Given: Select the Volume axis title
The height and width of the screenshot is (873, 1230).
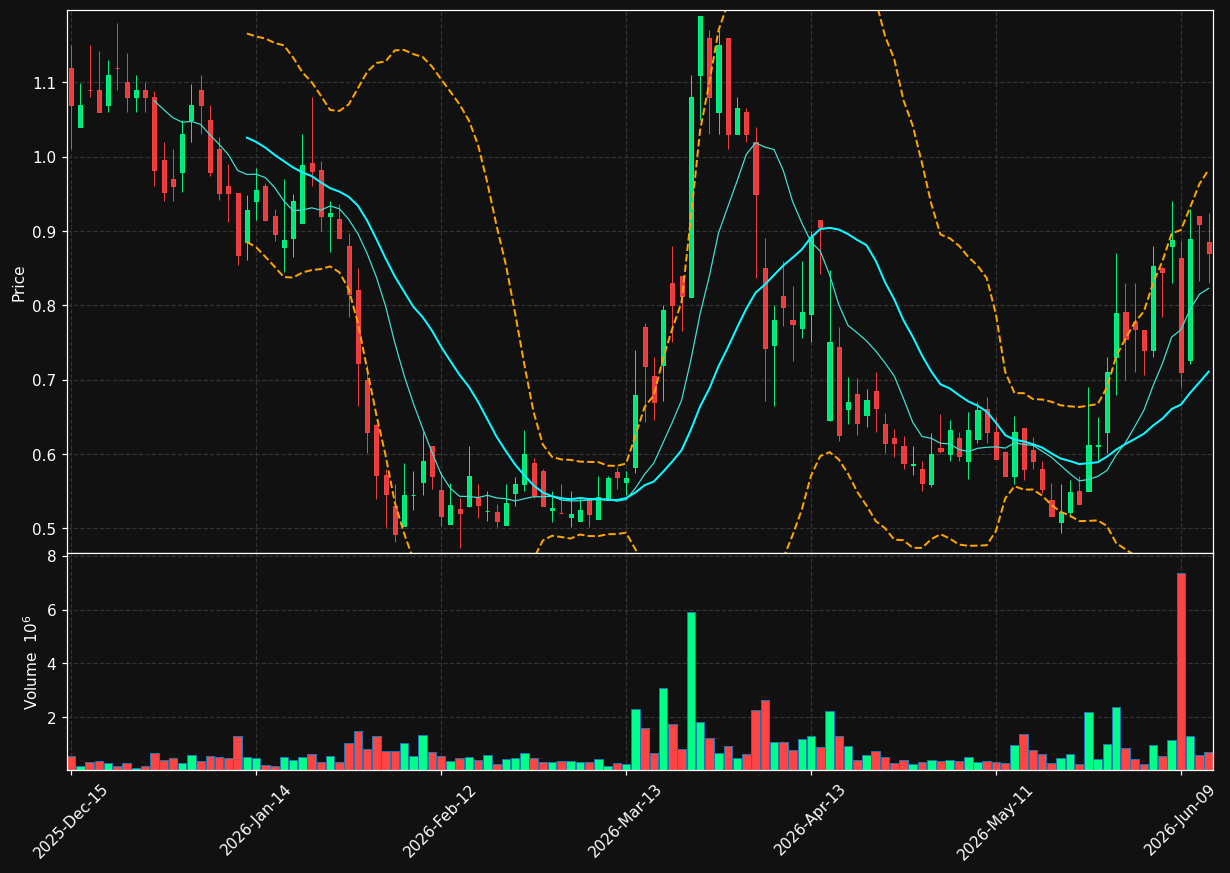Looking at the screenshot, I should pos(31,662).
